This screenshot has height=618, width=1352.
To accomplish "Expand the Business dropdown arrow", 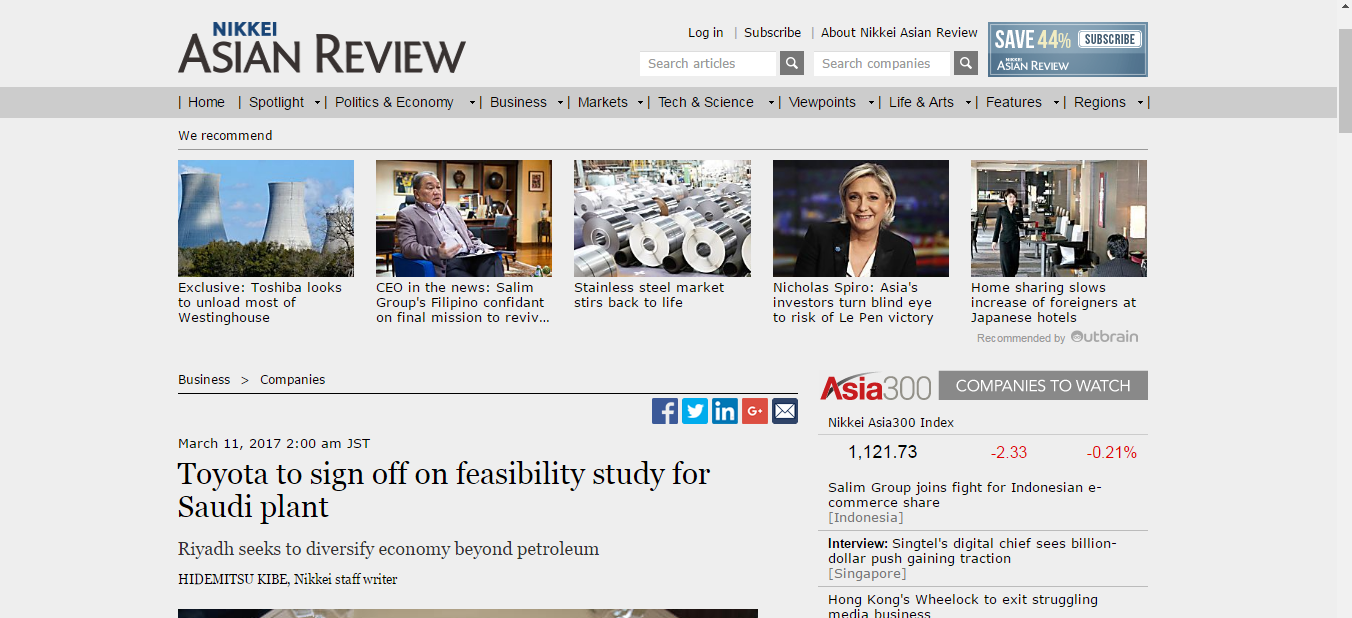I will pyautogui.click(x=561, y=103).
